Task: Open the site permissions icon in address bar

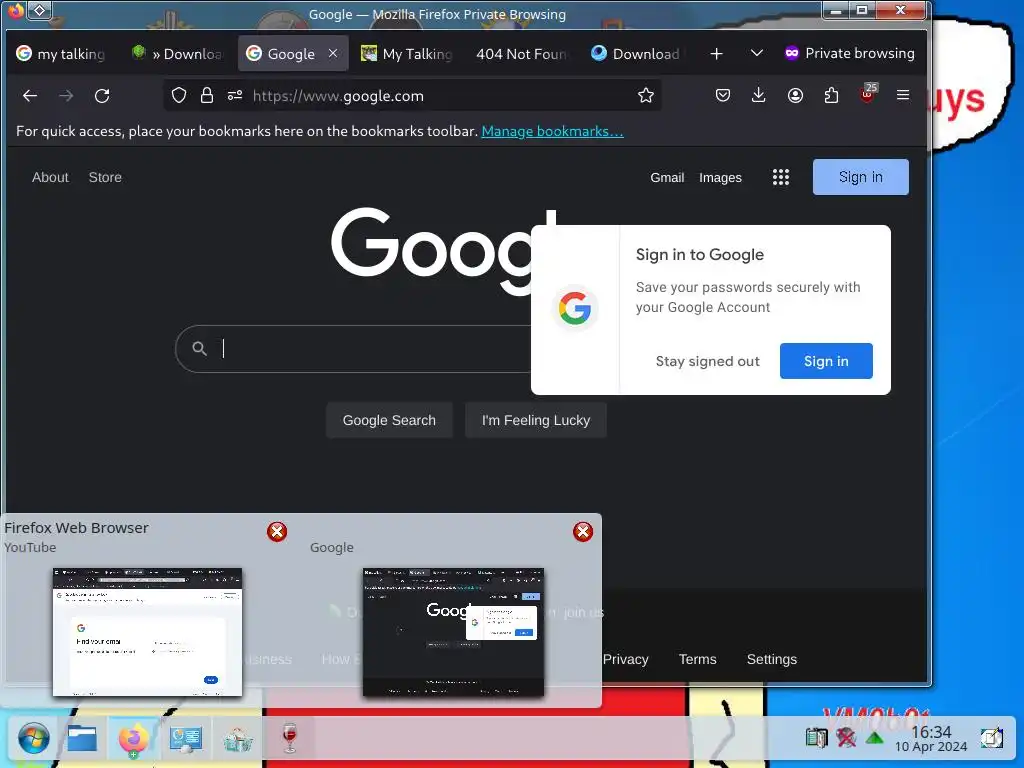Action: pyautogui.click(x=235, y=96)
